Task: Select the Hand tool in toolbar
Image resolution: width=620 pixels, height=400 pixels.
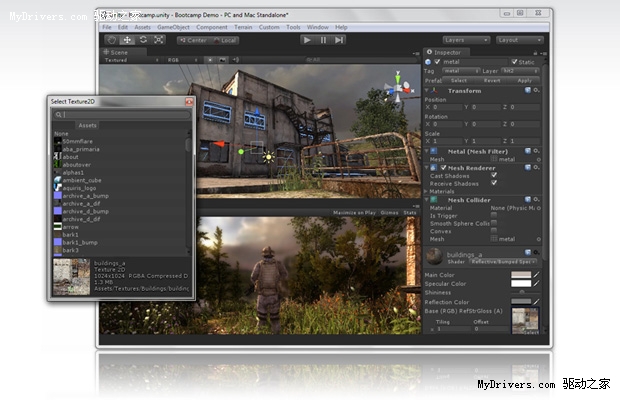Action: point(112,40)
